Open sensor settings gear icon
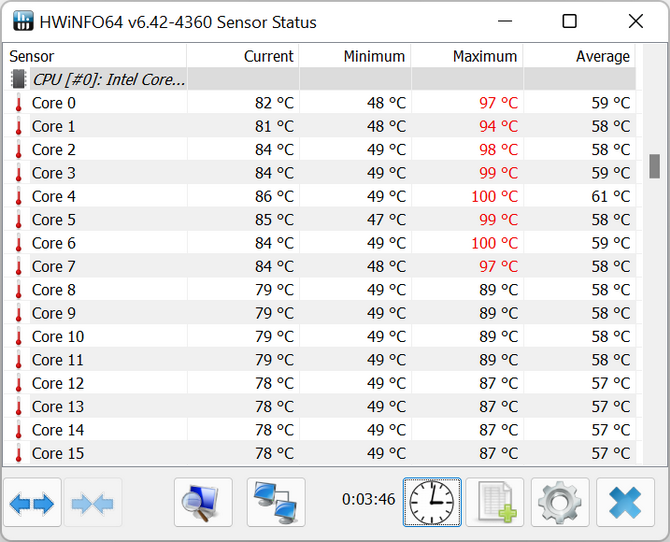This screenshot has width=670, height=542. [560, 502]
